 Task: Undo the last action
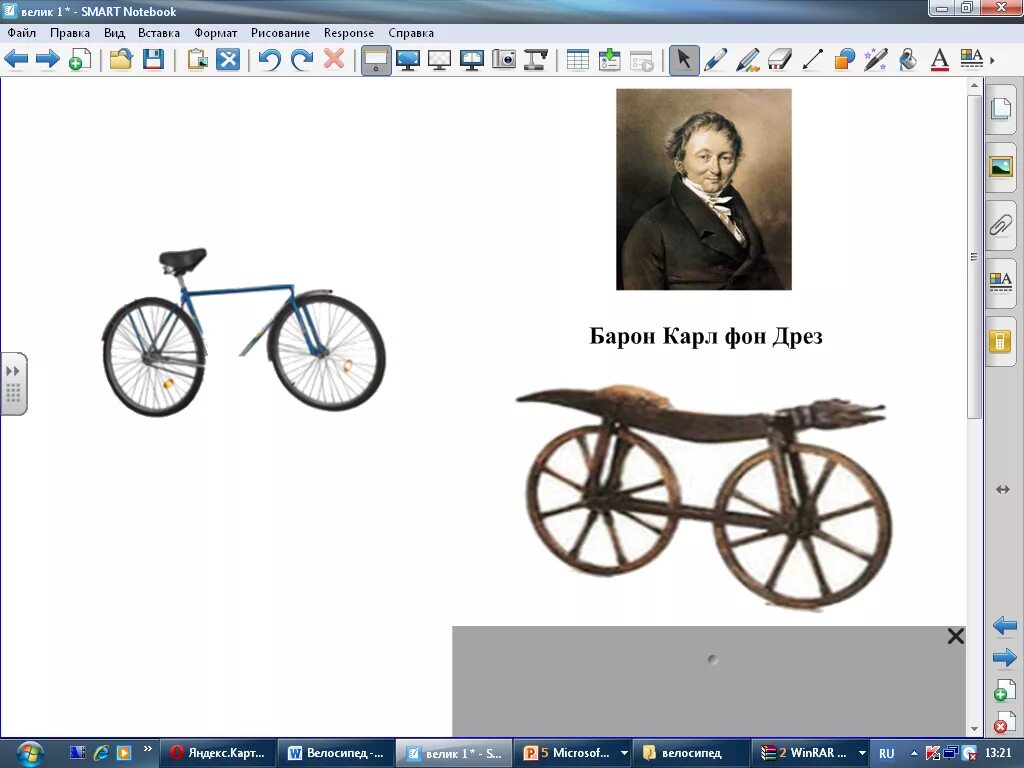(269, 59)
